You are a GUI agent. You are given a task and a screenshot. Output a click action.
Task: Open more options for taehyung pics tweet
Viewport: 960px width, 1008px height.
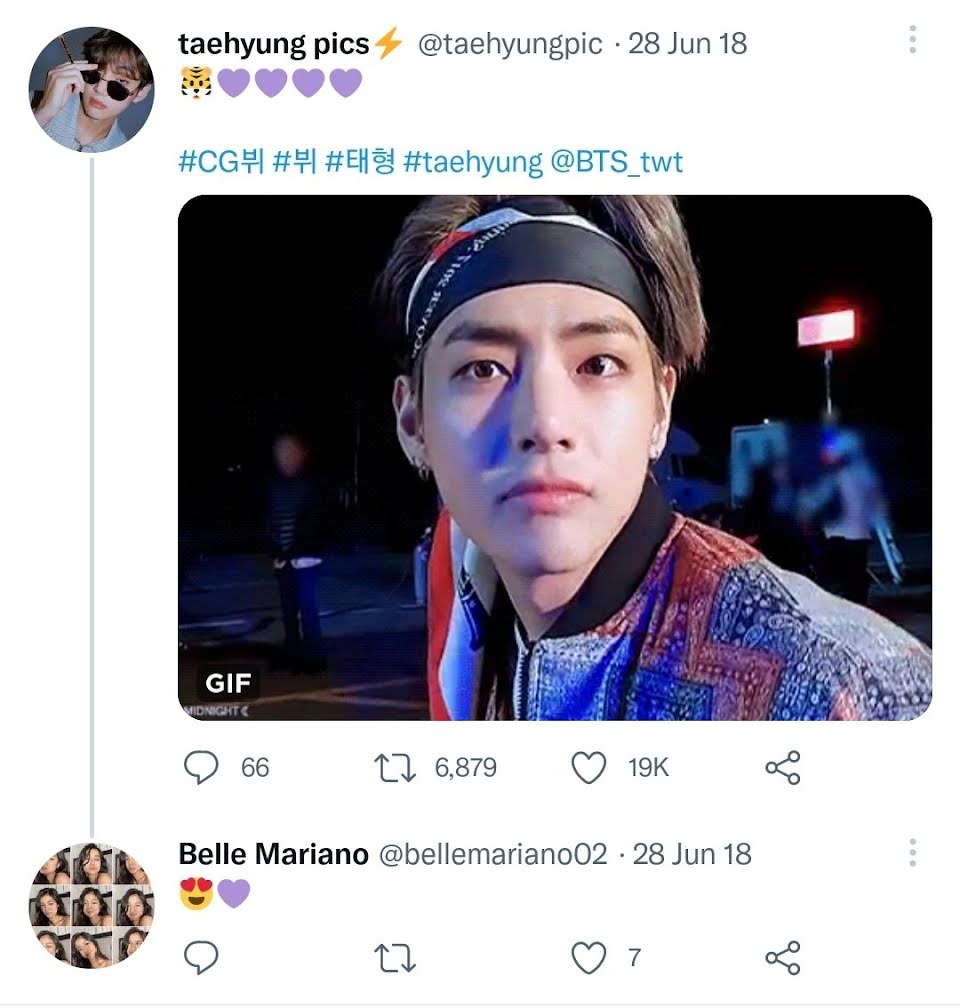pyautogui.click(x=912, y=40)
